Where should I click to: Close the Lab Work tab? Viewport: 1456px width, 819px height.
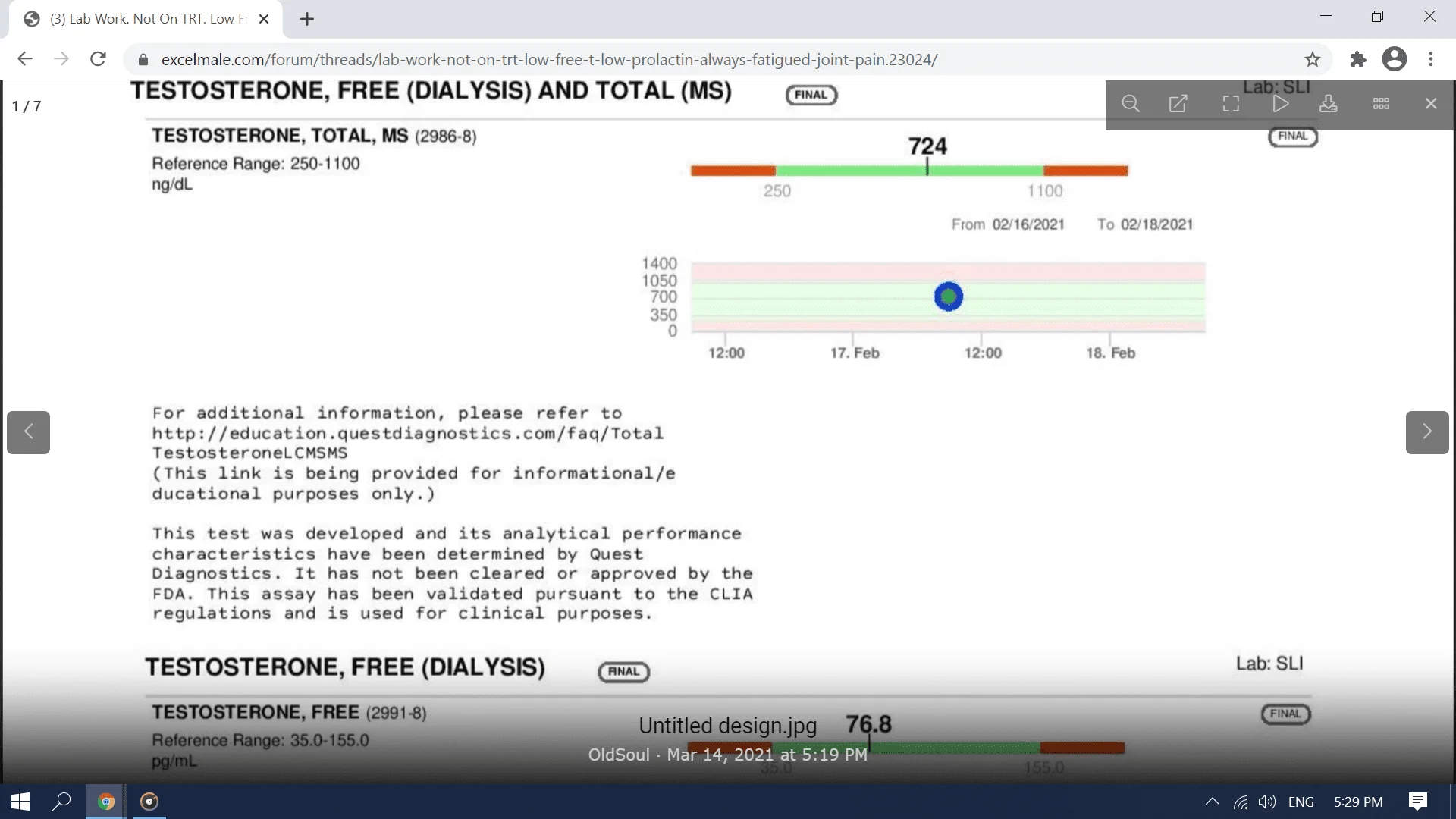[x=264, y=20]
